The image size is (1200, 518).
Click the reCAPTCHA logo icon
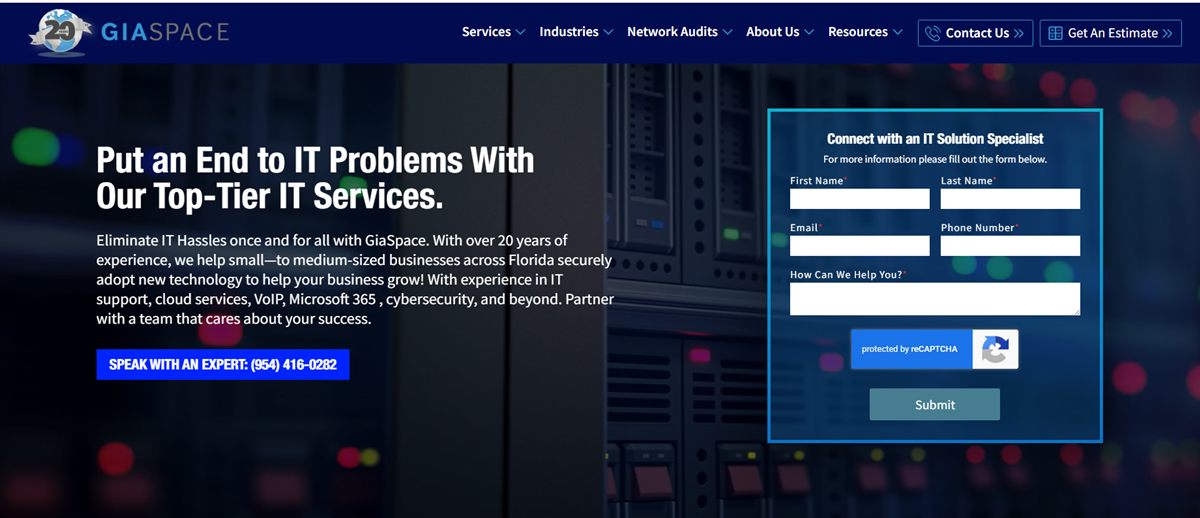pyautogui.click(x=995, y=349)
